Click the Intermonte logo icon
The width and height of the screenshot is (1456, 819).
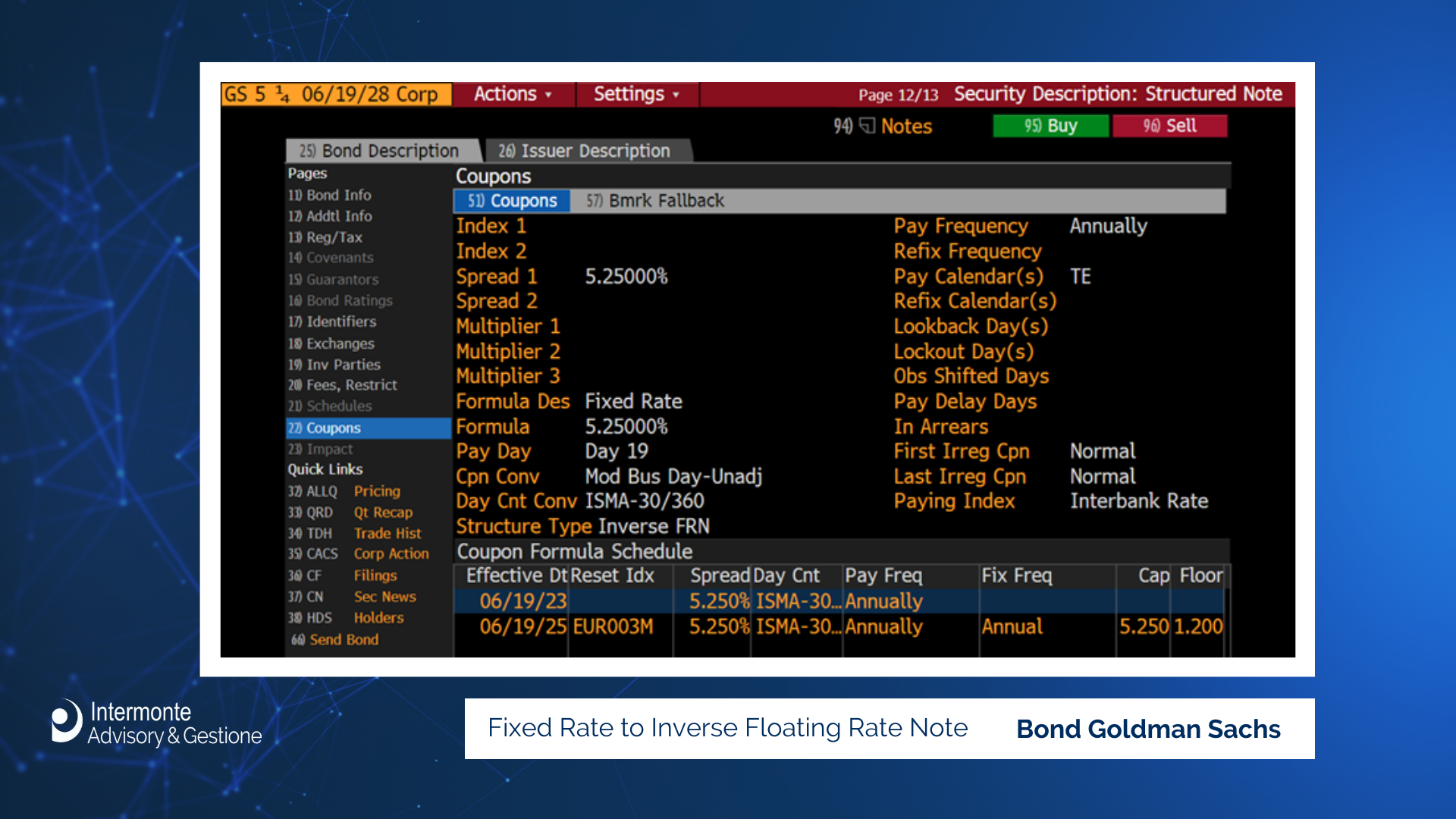(67, 720)
